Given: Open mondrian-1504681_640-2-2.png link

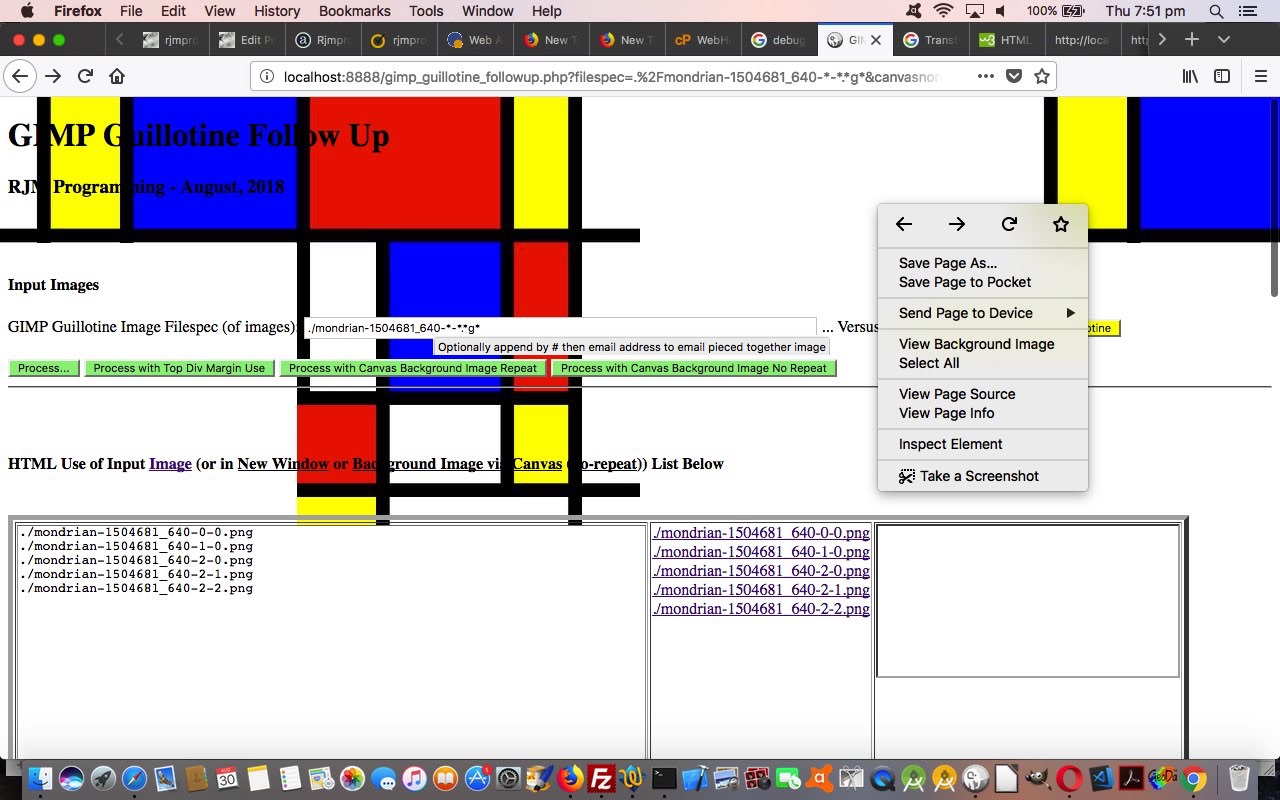Looking at the screenshot, I should tap(761, 609).
